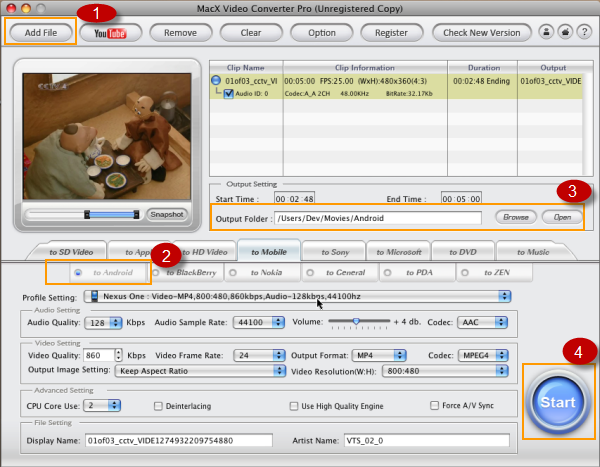The height and width of the screenshot is (467, 600).
Task: Open the output folder
Action: (562, 217)
